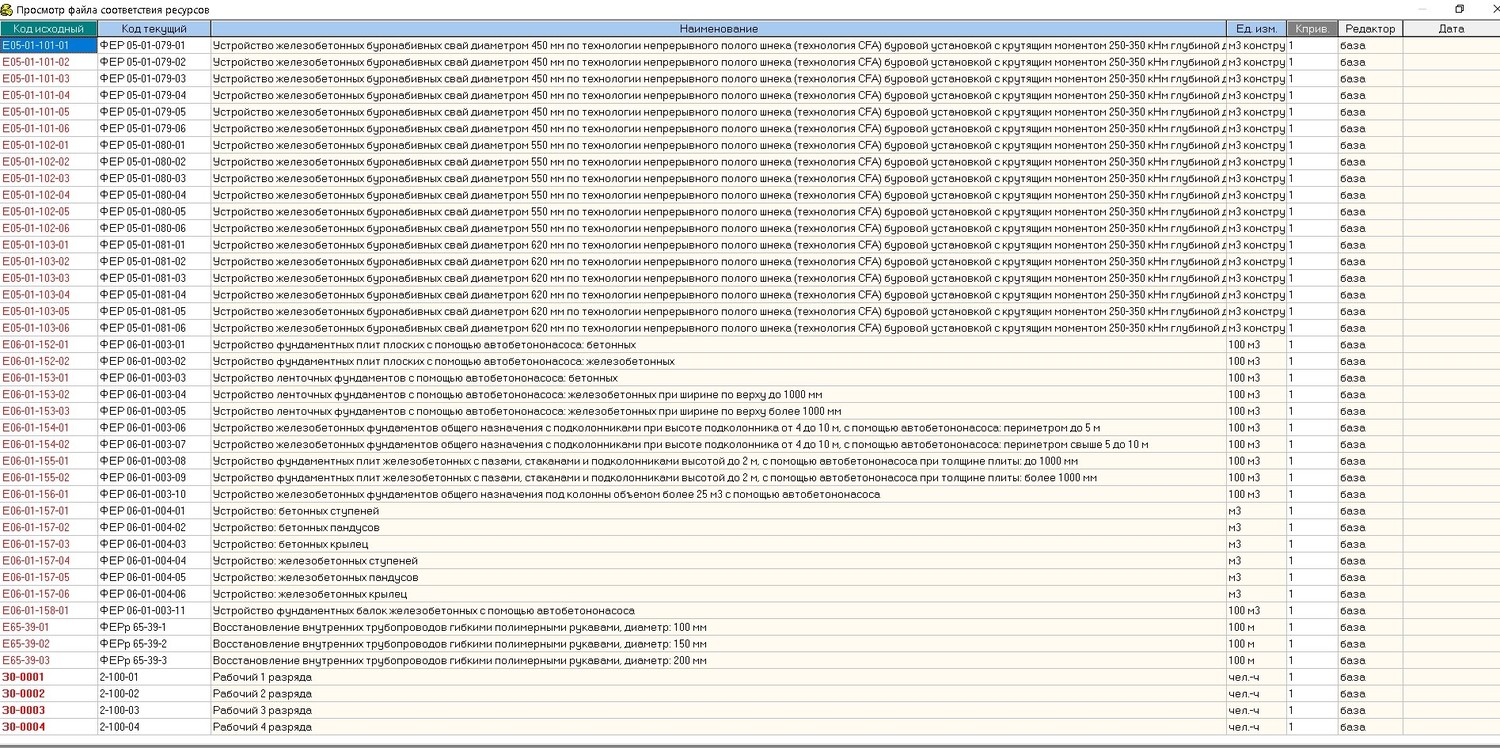Screen dimensions: 1500x748
Task: Click unit '100 м' in row E65-39-02
Action: point(1256,644)
